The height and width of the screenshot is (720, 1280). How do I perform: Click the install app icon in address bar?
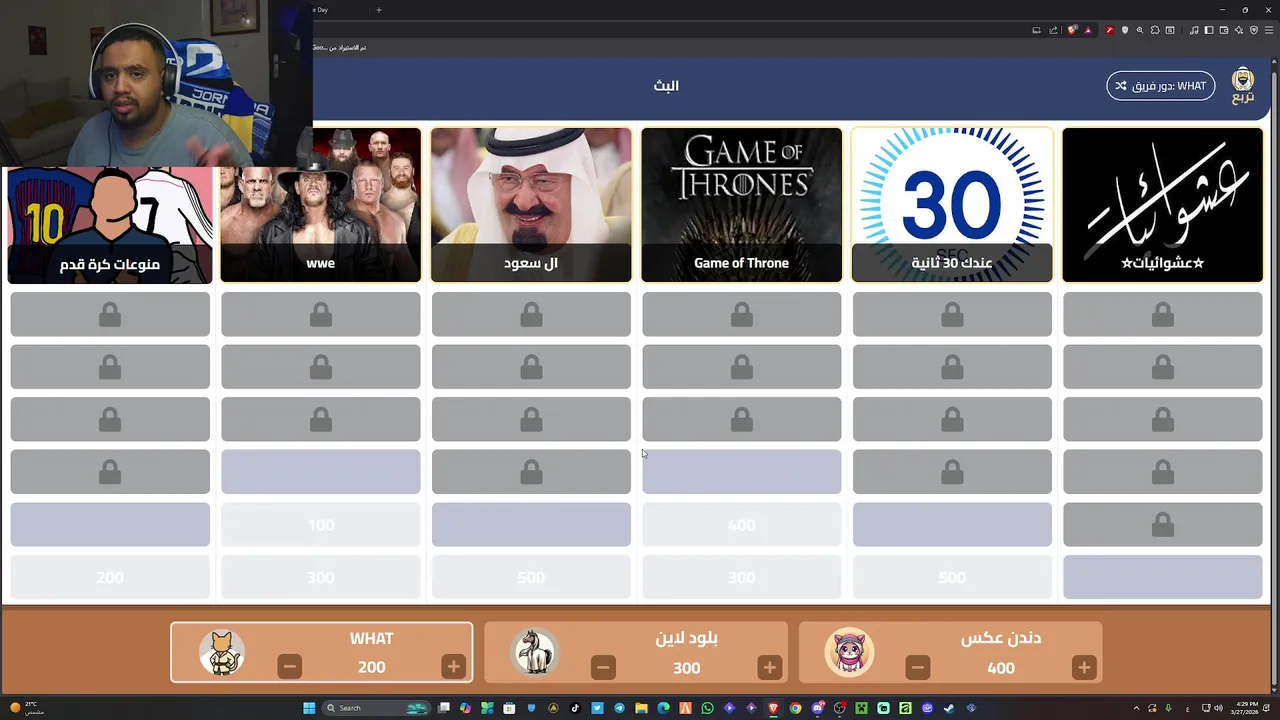click(x=1036, y=30)
